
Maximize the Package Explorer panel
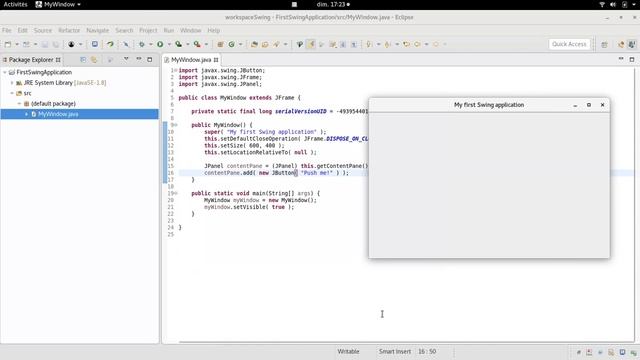click(150, 60)
